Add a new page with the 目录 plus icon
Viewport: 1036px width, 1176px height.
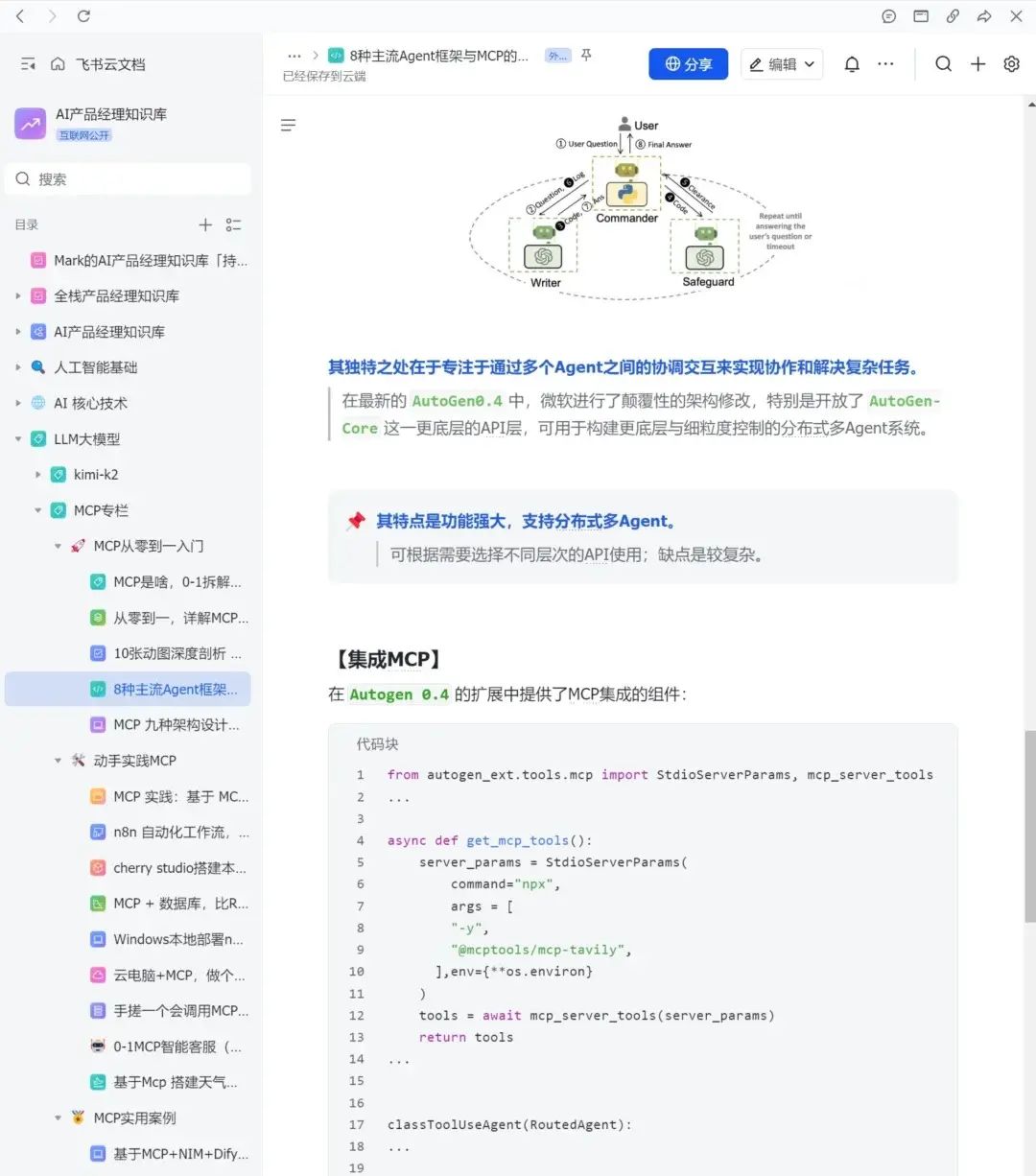[205, 224]
